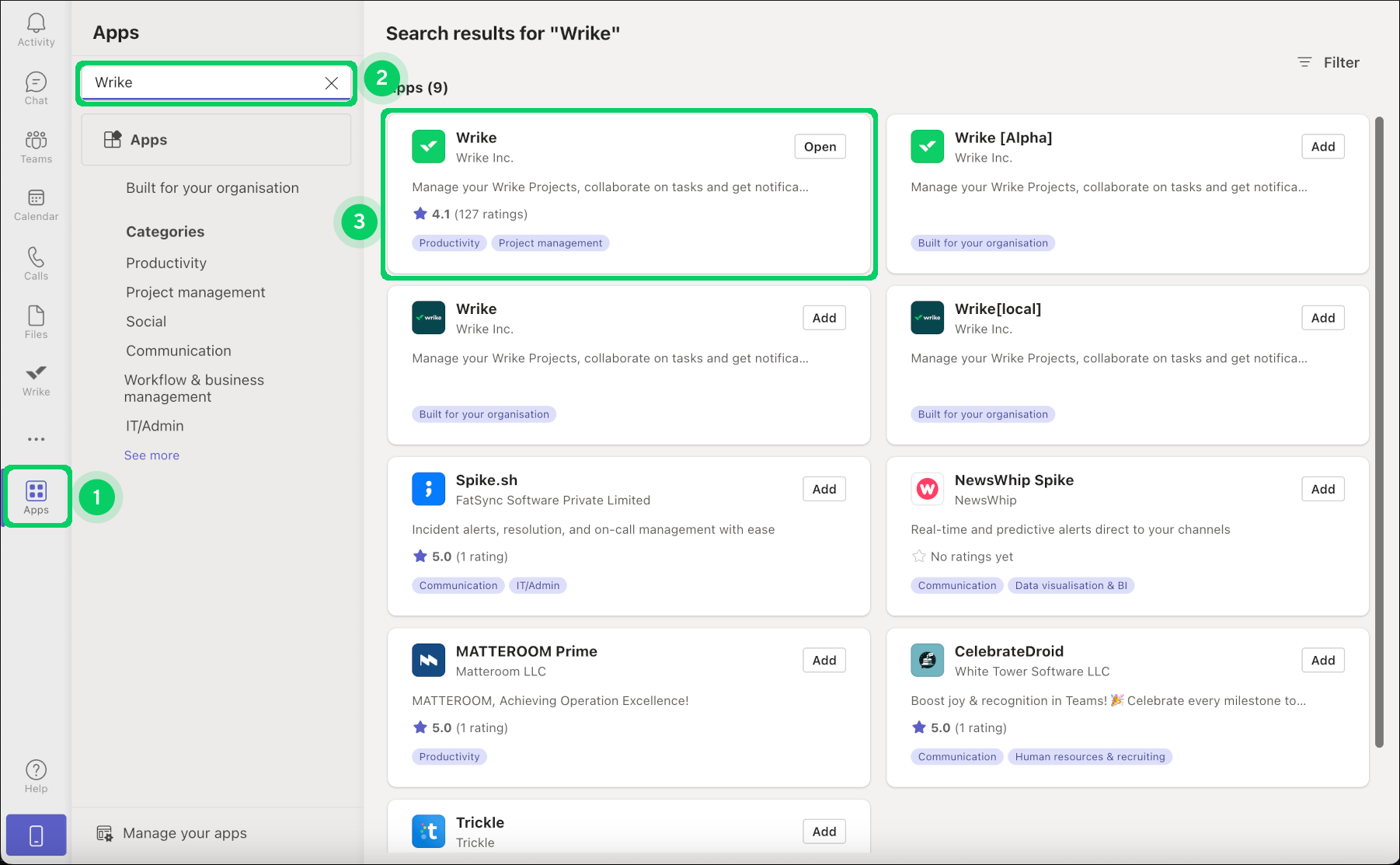The image size is (1400, 865).
Task: Go to Teams in sidebar
Action: pyautogui.click(x=36, y=147)
